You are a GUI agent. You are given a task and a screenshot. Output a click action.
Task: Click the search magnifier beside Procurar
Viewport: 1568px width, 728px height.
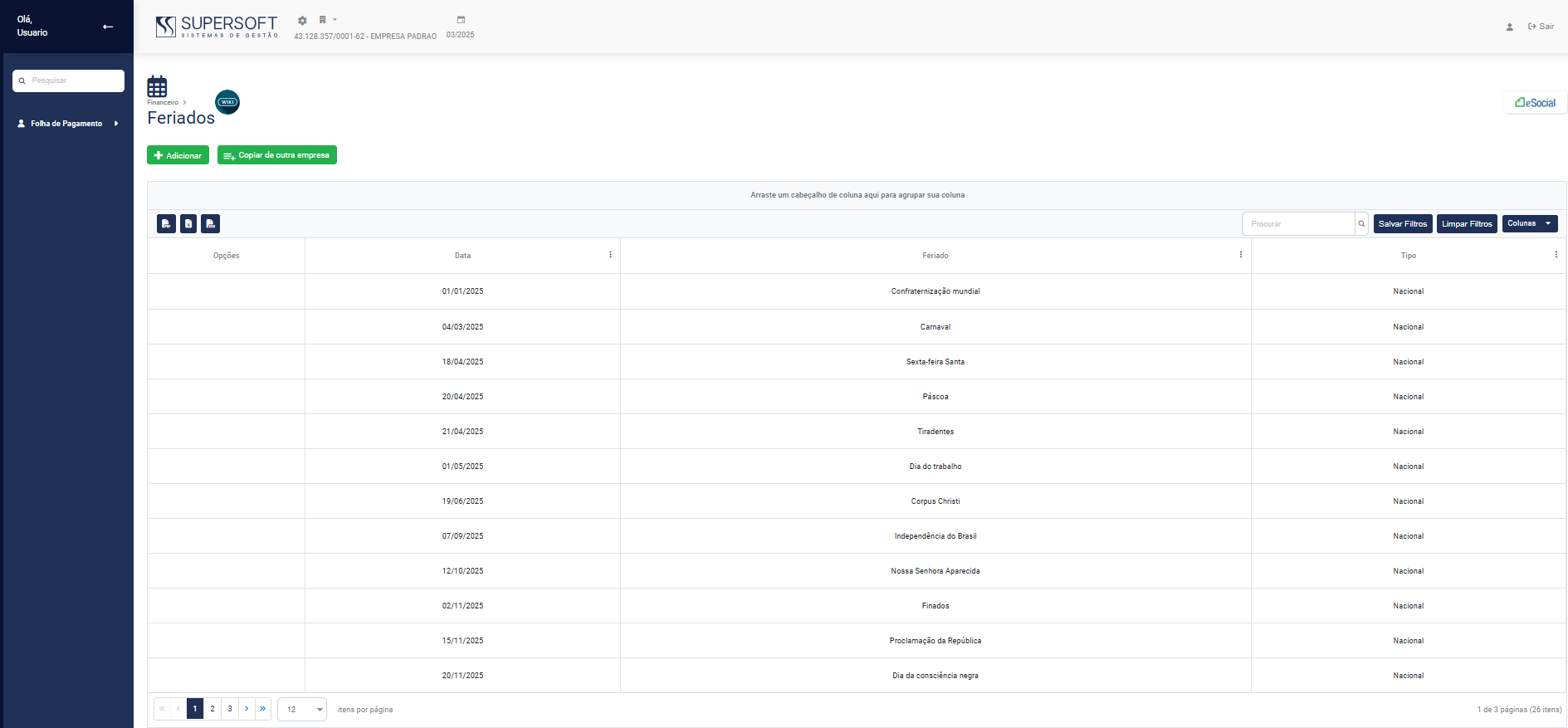(x=1361, y=224)
